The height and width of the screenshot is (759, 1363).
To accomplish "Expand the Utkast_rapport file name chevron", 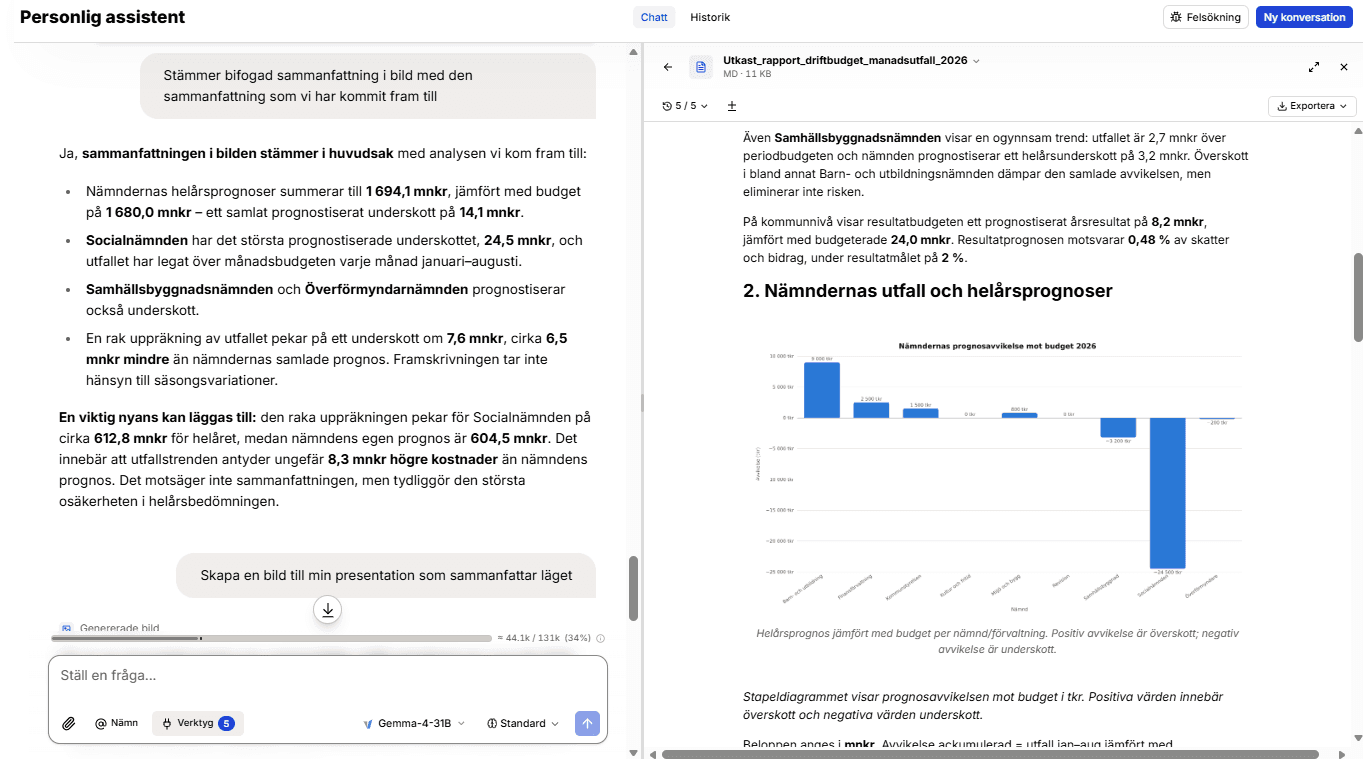I will [x=977, y=61].
